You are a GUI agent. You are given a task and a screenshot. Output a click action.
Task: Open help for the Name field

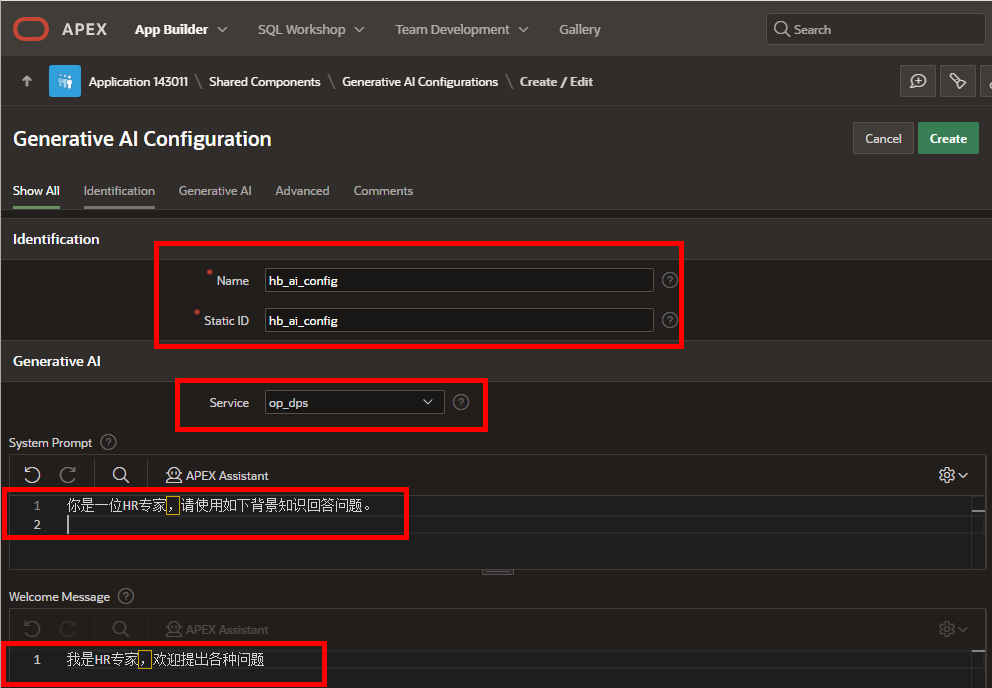669,280
